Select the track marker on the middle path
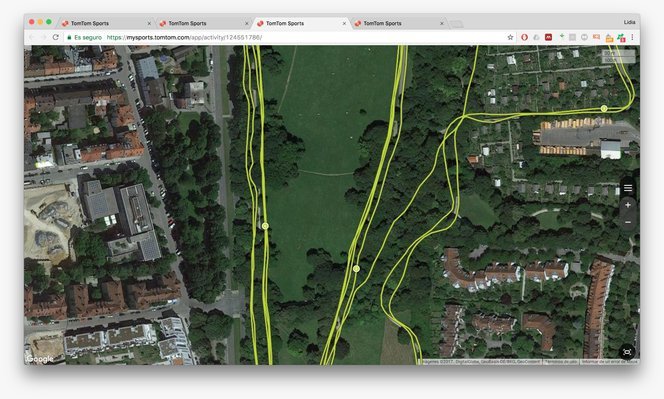Viewport: 664px width, 399px height. point(356,269)
